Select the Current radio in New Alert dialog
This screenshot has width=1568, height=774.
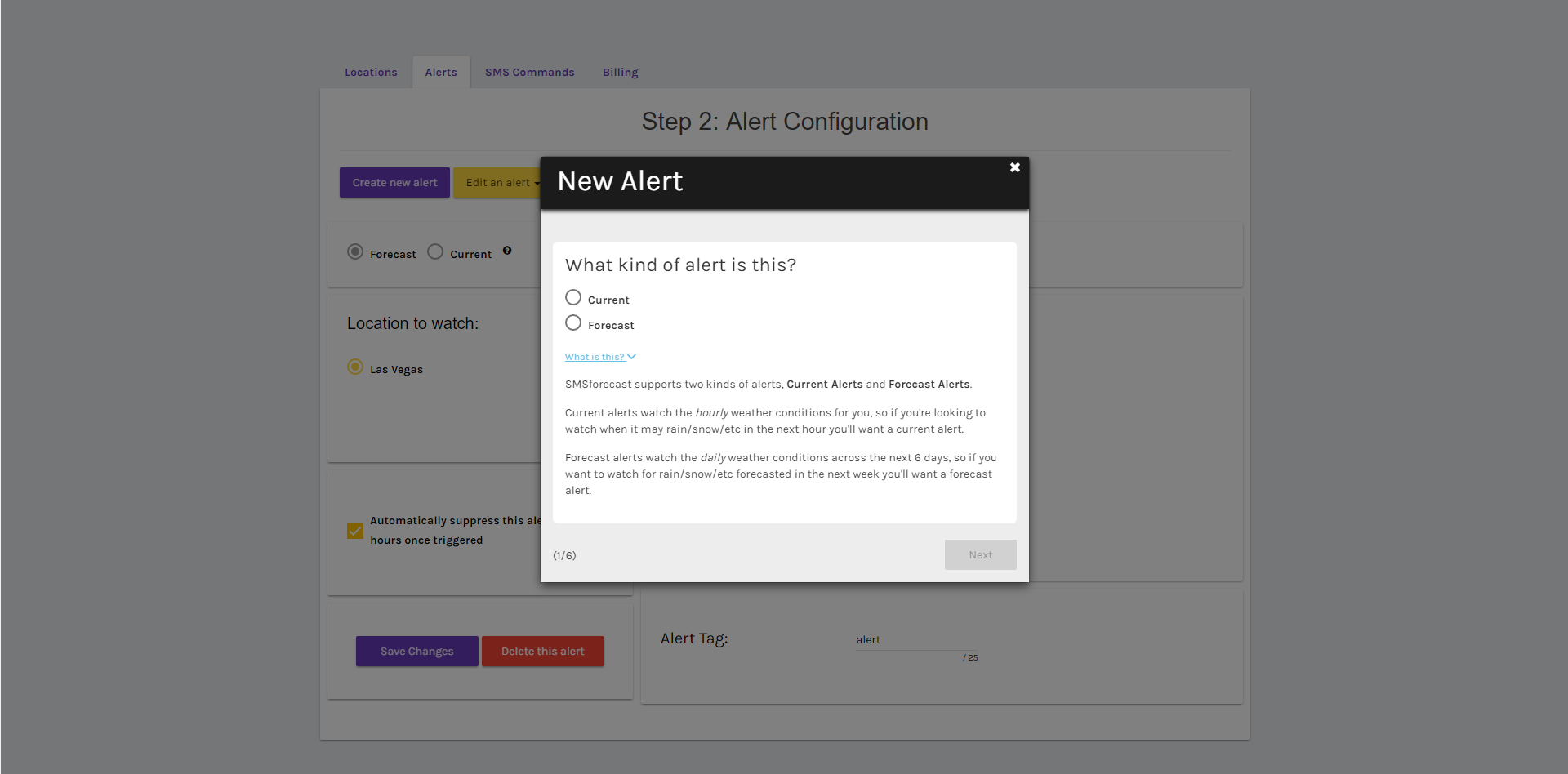pos(573,298)
